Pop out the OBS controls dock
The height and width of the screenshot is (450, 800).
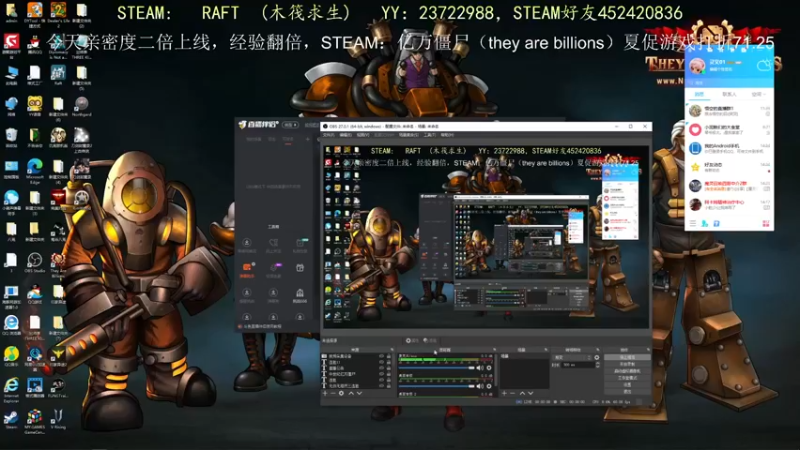point(649,349)
